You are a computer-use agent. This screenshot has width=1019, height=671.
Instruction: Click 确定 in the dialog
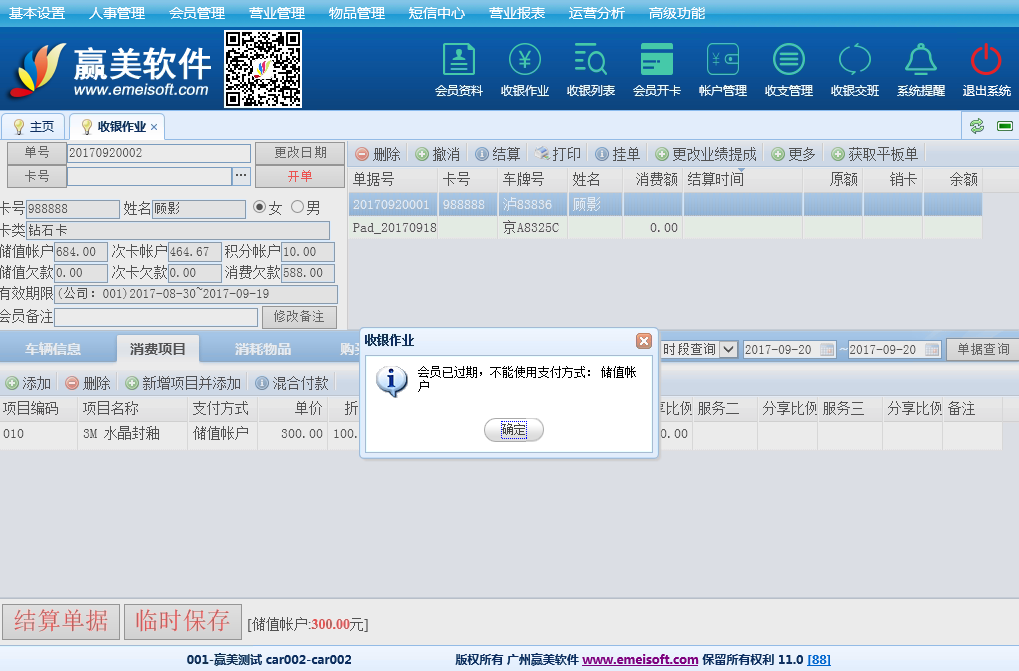click(x=514, y=429)
